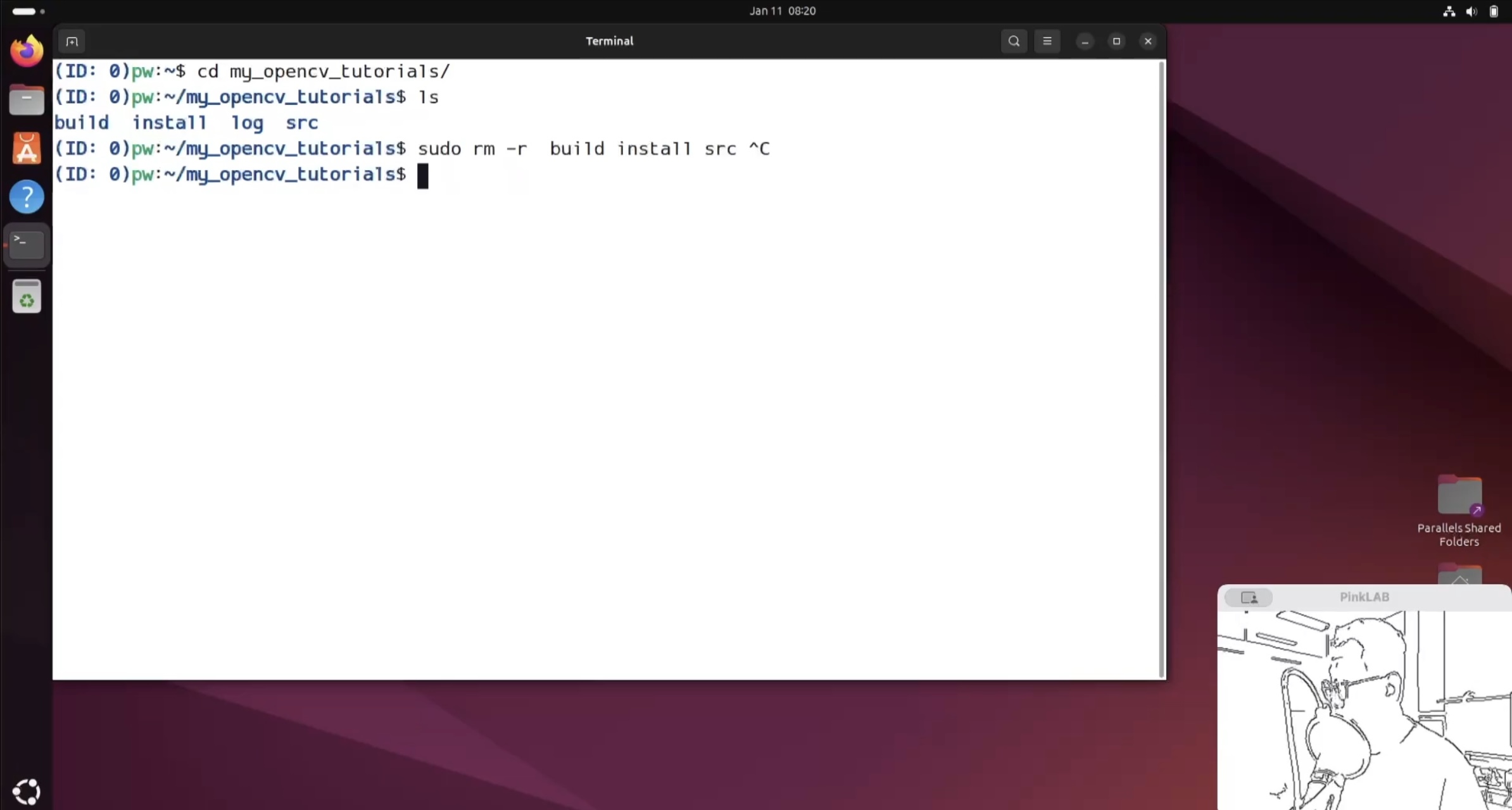Open the Files manager in dock
This screenshot has height=810, width=1512.
point(27,100)
